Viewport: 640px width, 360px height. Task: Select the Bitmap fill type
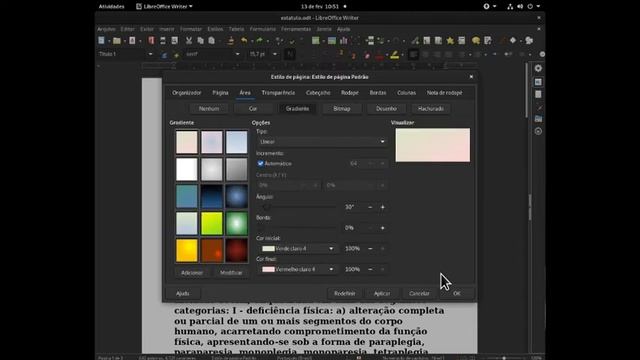click(x=342, y=109)
